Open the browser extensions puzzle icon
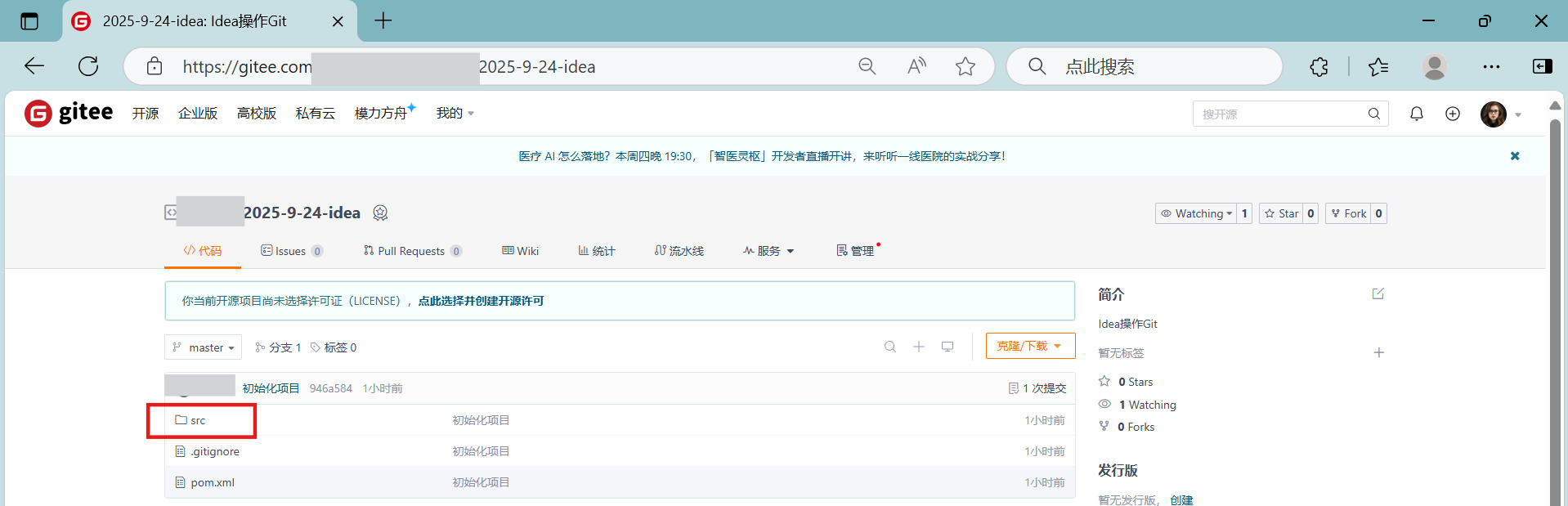Screen dimensions: 1568x506 [x=1319, y=66]
